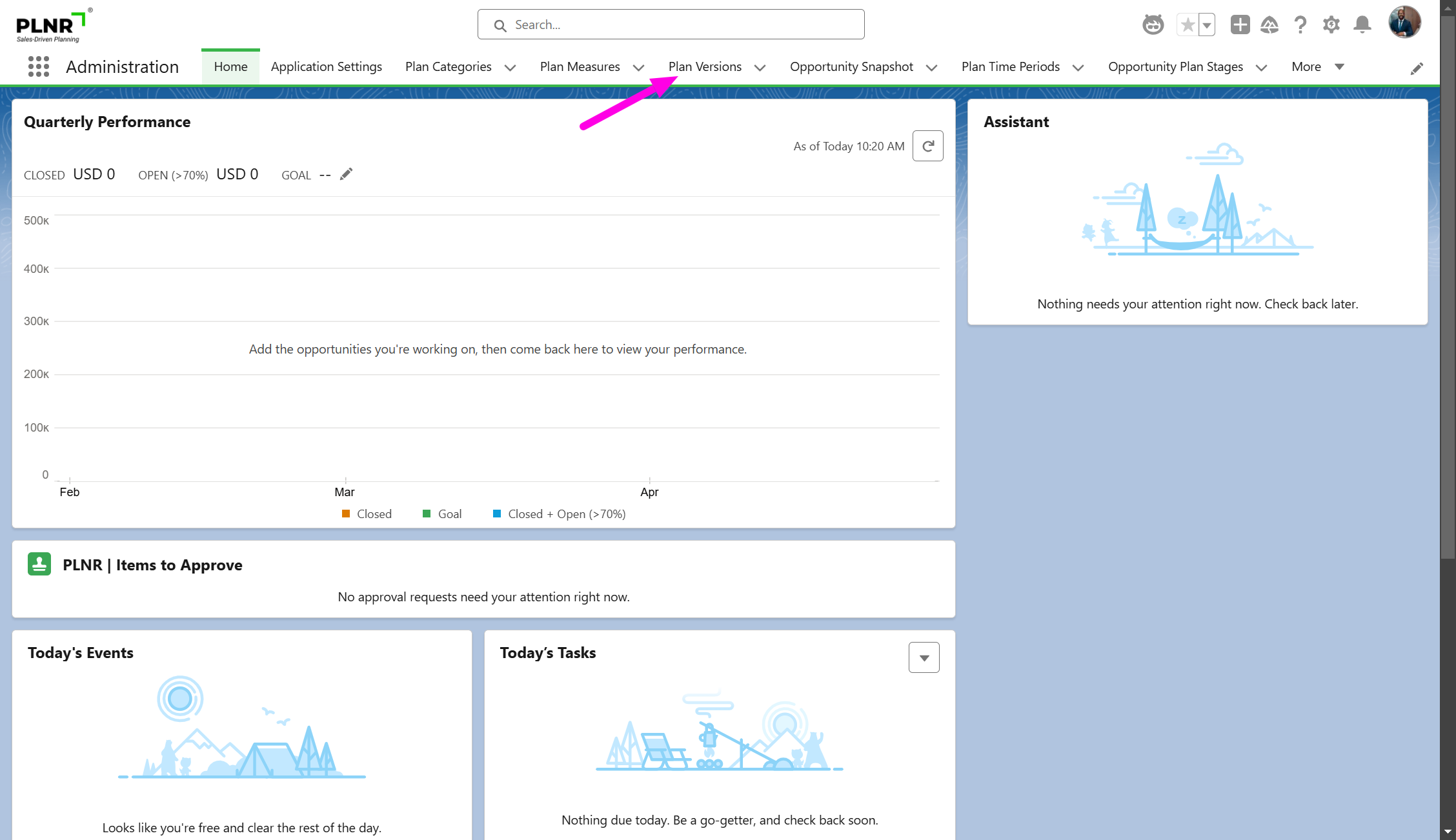The height and width of the screenshot is (840, 1456).
Task: Click the Trailhead guidance icon
Action: coord(1269,25)
